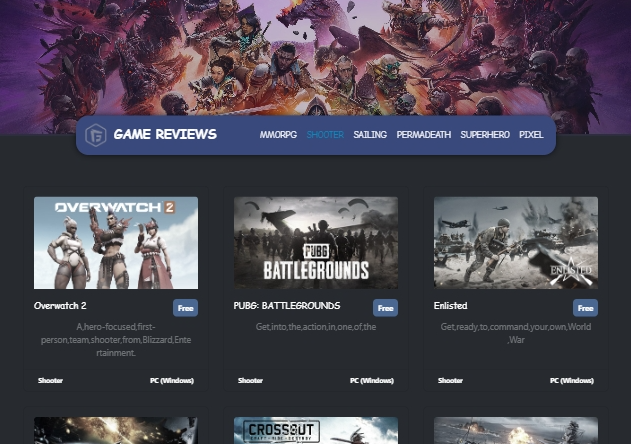Open the space battle game thumbnail below Overwatch

(x=116, y=430)
